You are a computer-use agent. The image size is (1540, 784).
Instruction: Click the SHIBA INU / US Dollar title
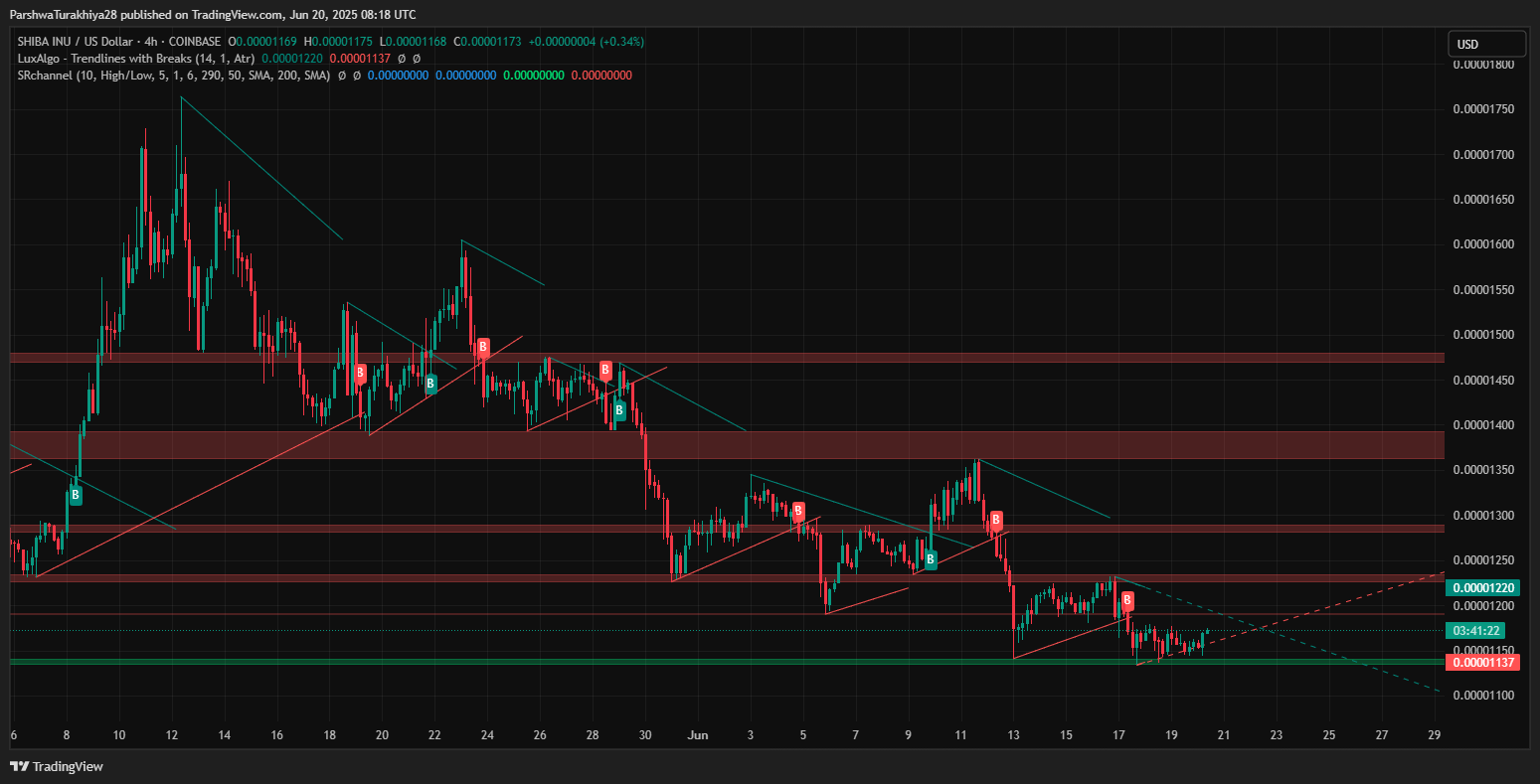coord(78,42)
